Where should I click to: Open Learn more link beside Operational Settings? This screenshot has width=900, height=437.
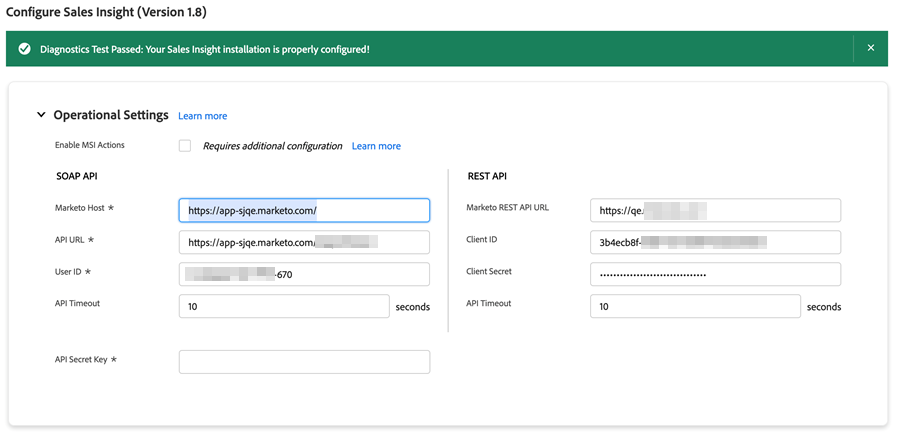coord(202,116)
